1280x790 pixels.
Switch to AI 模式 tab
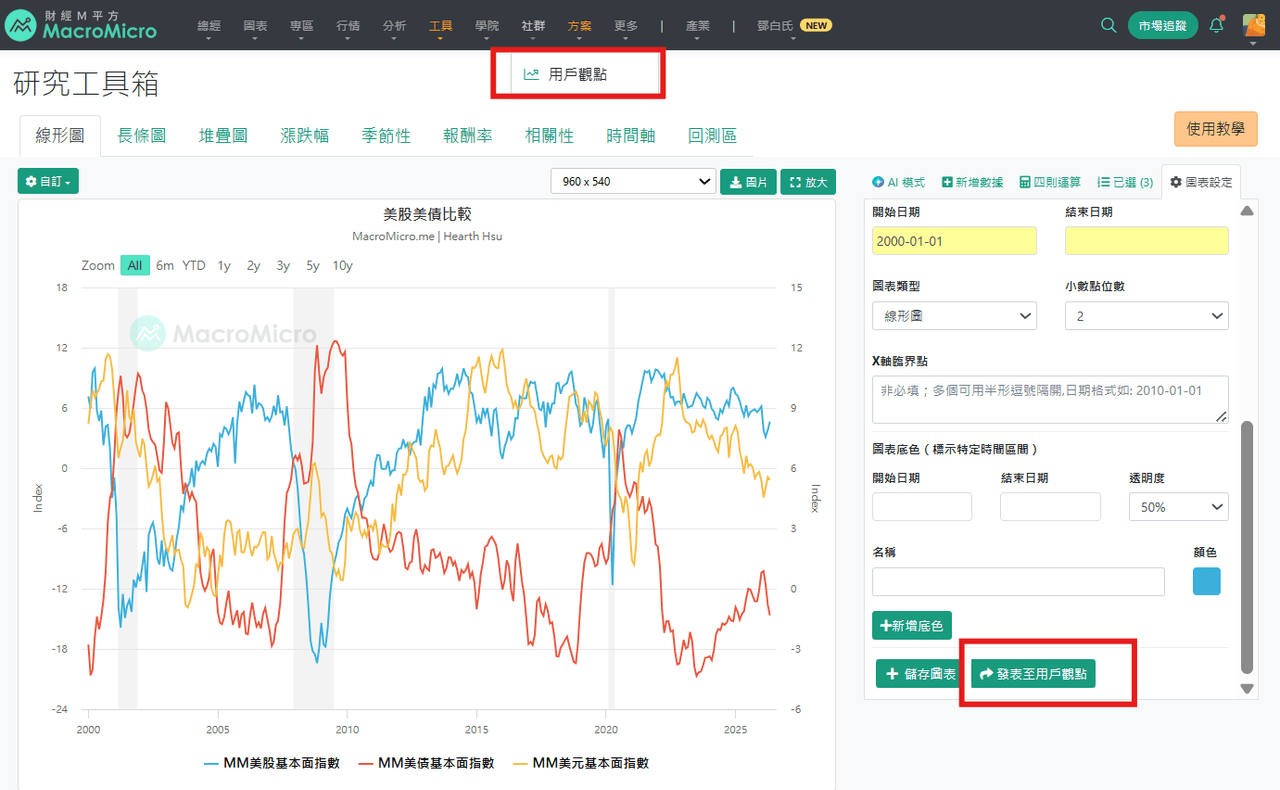898,182
